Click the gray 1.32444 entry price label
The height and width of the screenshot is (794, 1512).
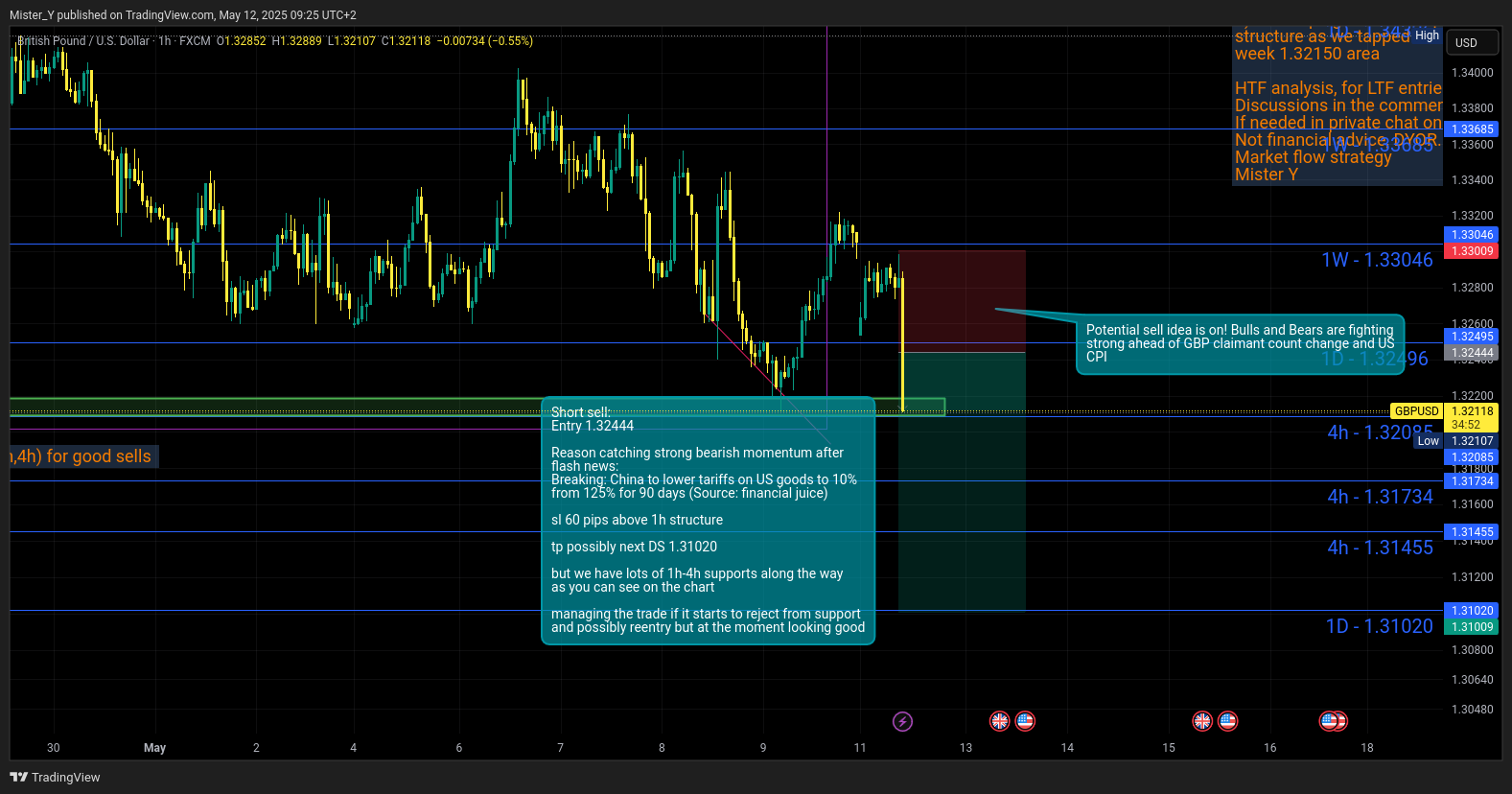coord(1472,353)
